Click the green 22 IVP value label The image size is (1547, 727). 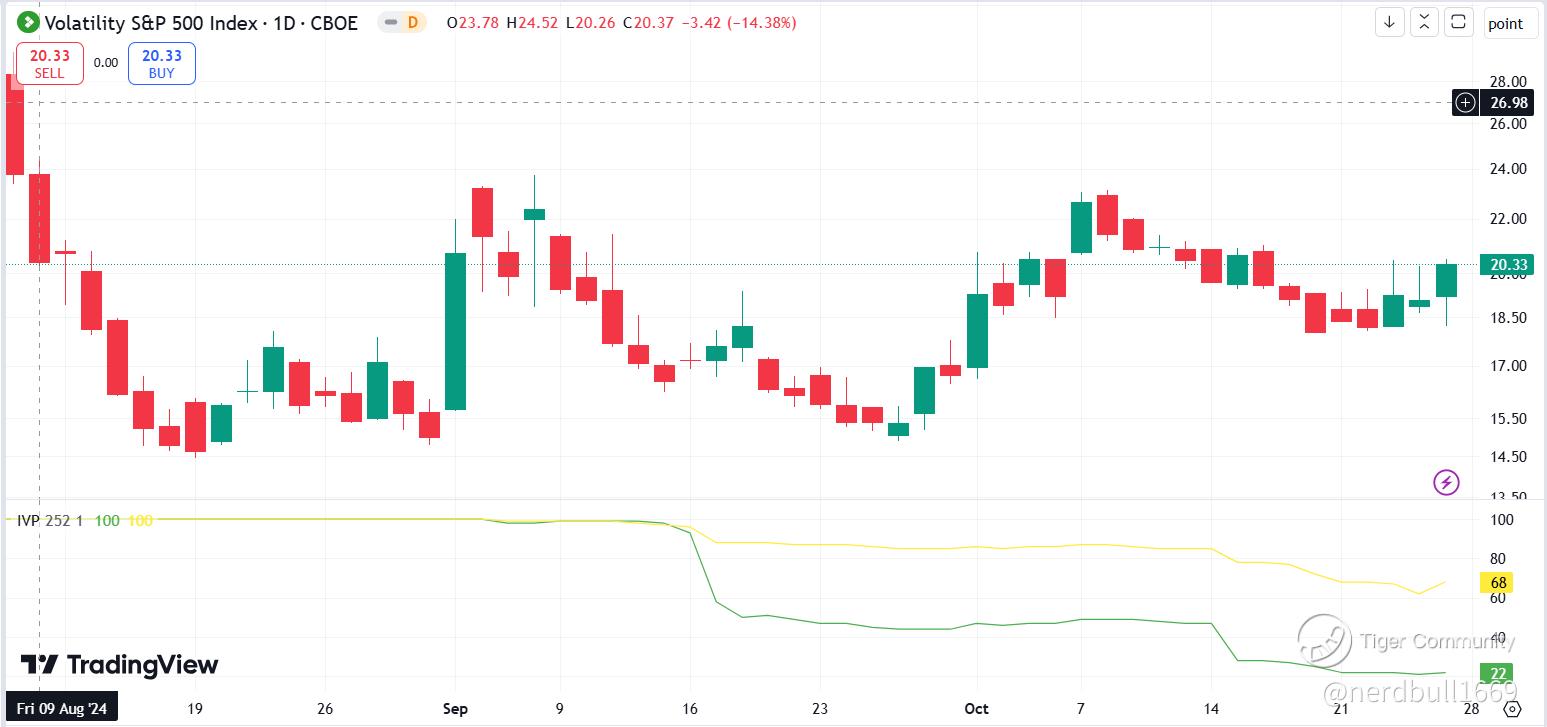[x=1498, y=674]
